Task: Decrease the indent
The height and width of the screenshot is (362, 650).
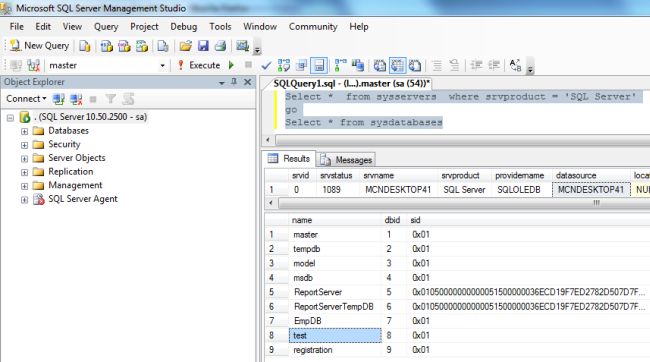Action: (476, 65)
